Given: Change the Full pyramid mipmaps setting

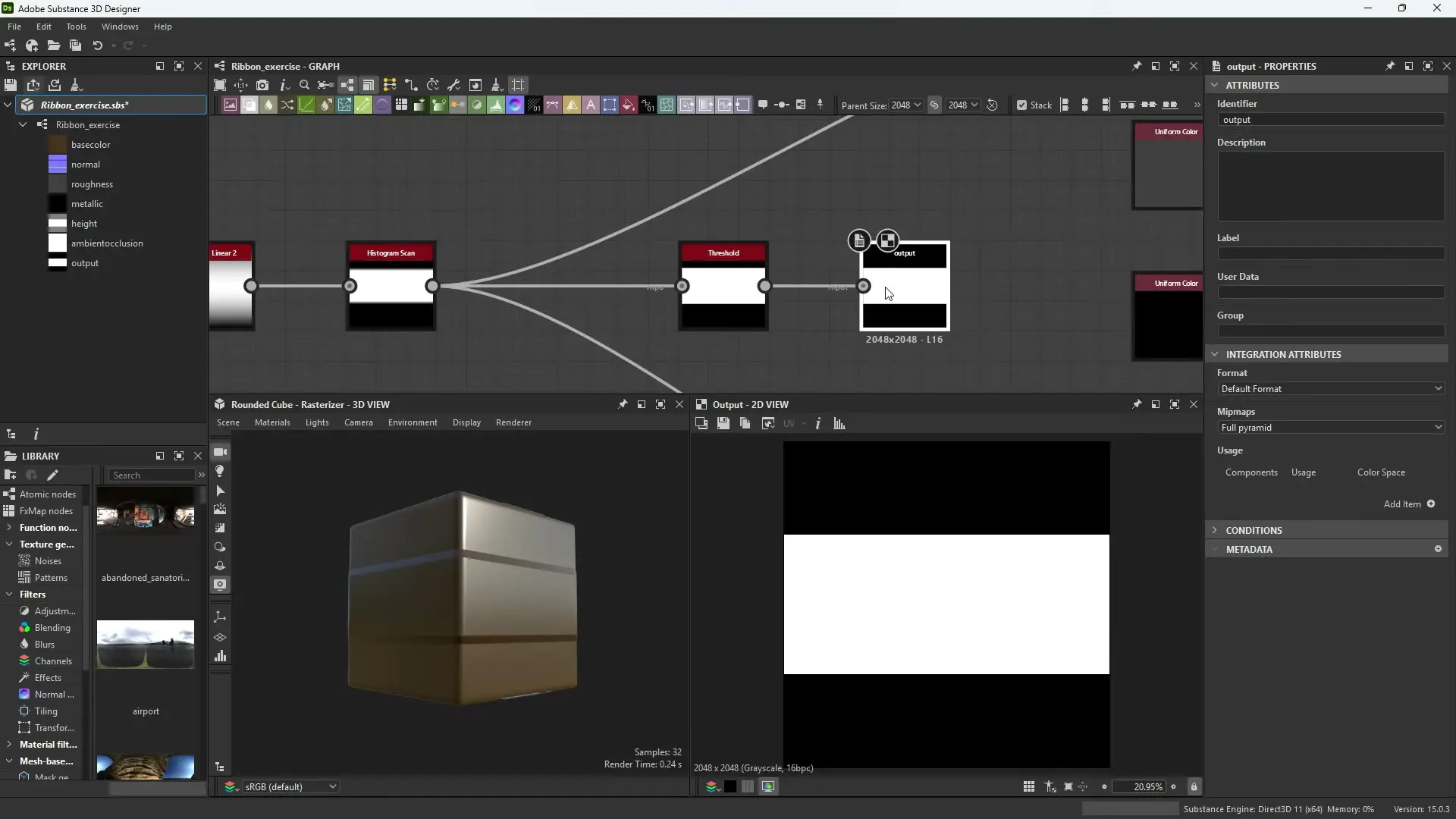Looking at the screenshot, I should click(1331, 427).
